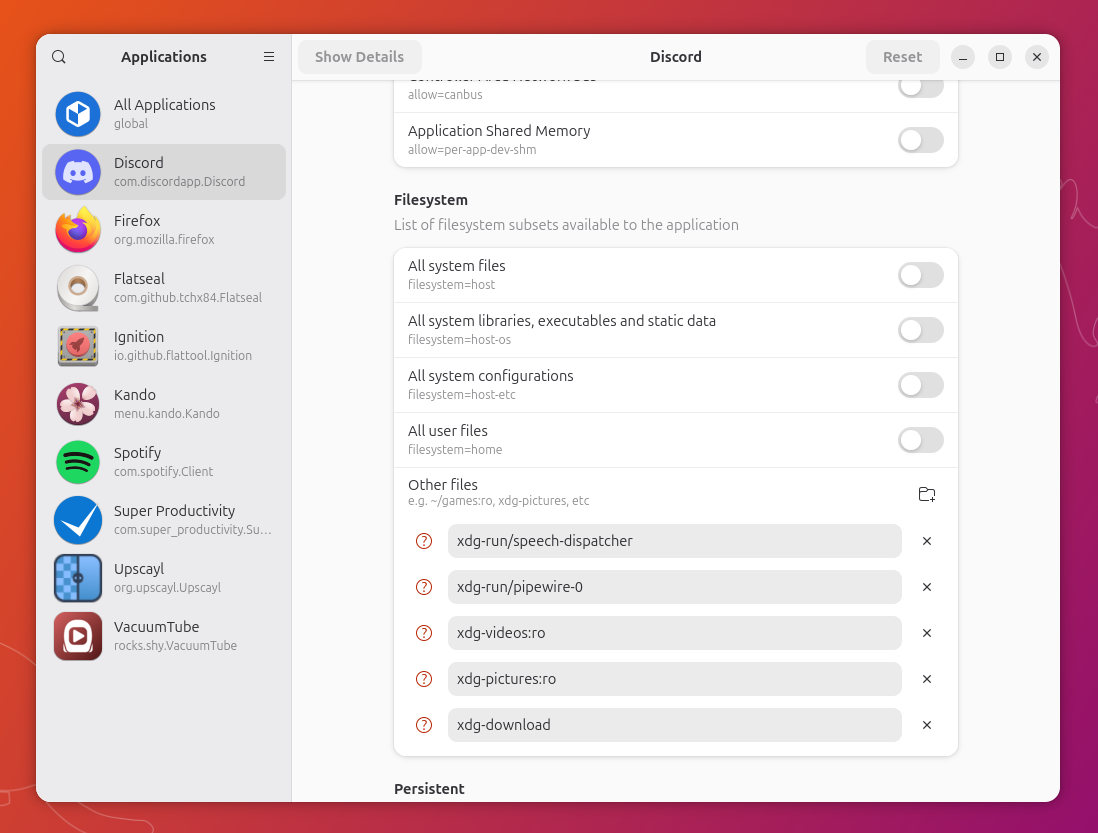Click help icon beside xdg-pictures:ro

424,679
